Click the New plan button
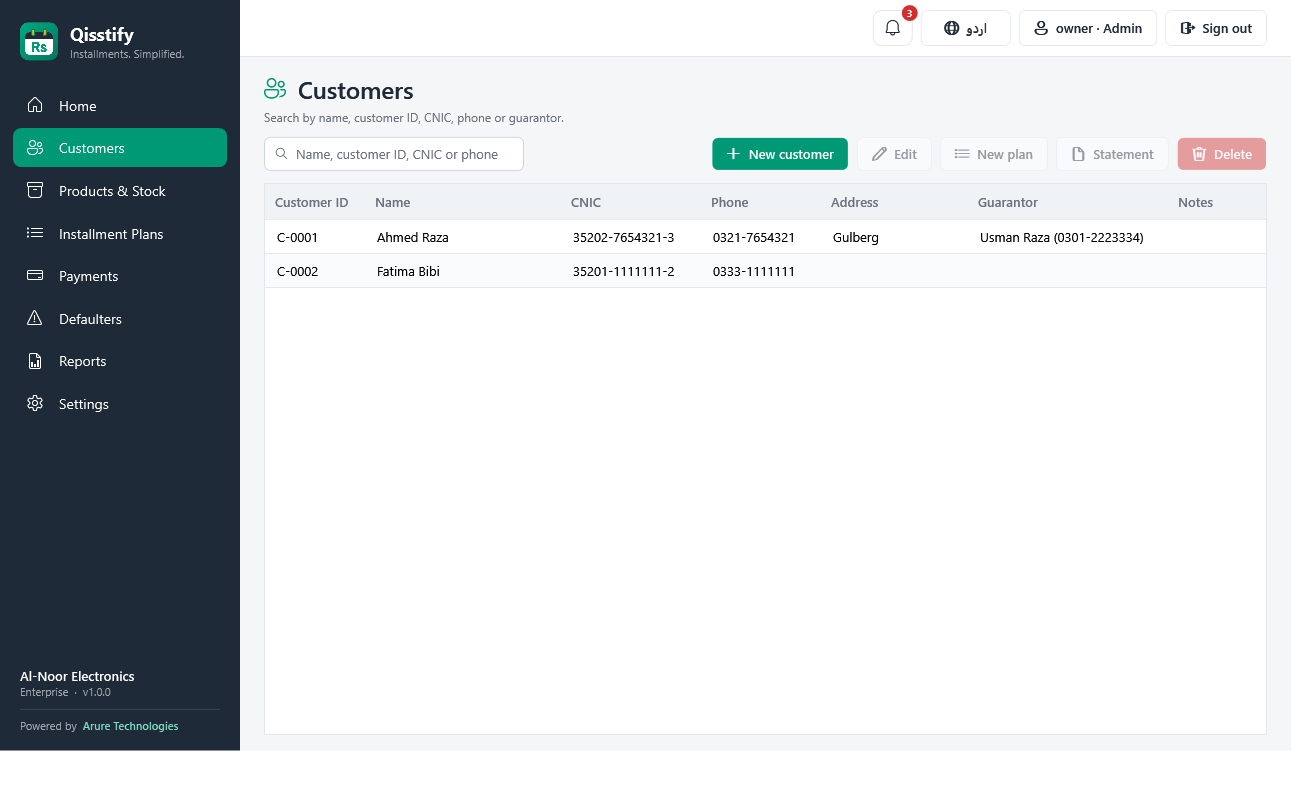The width and height of the screenshot is (1304, 786). [x=993, y=154]
